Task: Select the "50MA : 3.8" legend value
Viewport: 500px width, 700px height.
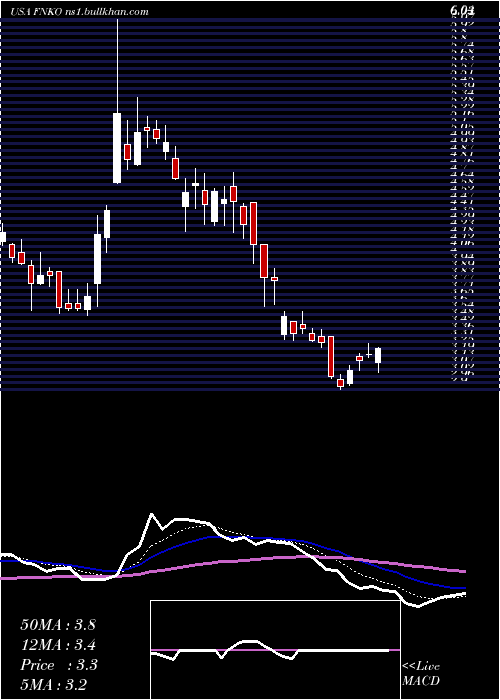Action: click(58, 625)
